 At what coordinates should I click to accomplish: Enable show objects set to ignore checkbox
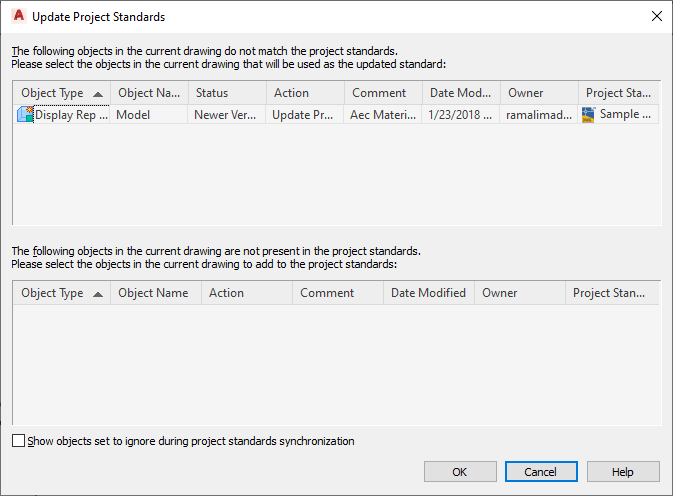click(x=19, y=441)
